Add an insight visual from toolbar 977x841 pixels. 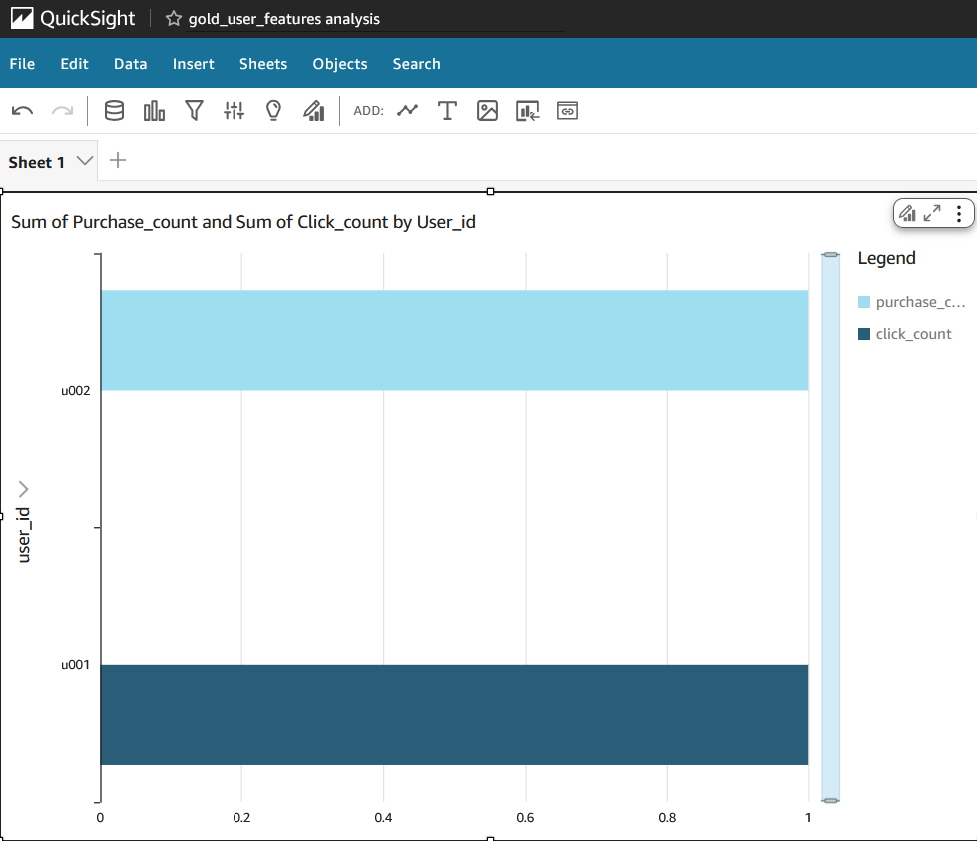(527, 111)
